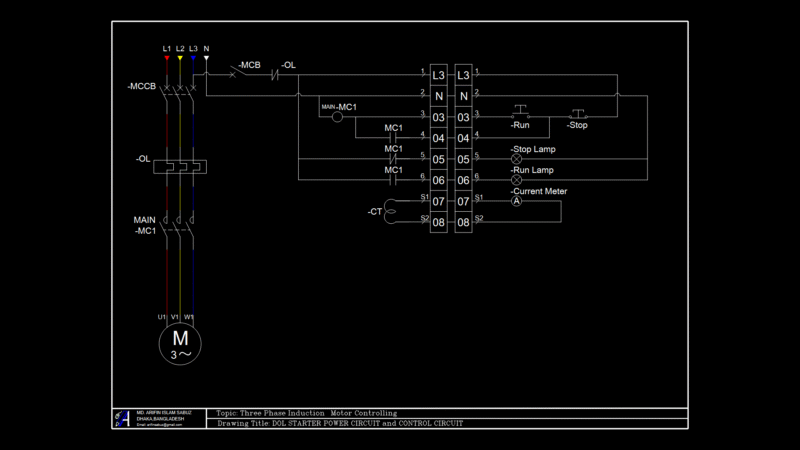Select right terminal block 03
The height and width of the screenshot is (450, 800).
pyautogui.click(x=463, y=117)
